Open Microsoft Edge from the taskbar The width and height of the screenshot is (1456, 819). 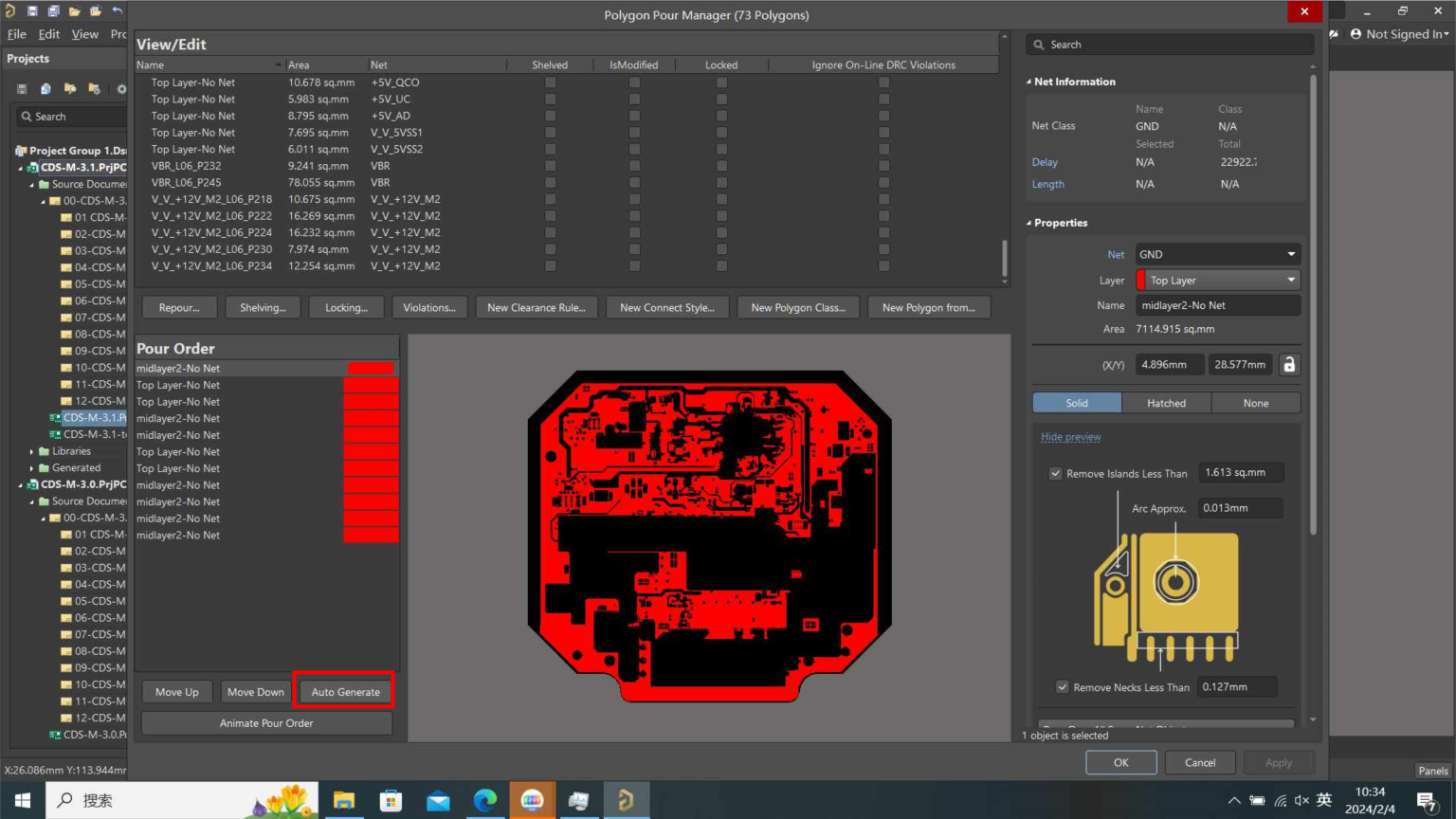[x=485, y=801]
